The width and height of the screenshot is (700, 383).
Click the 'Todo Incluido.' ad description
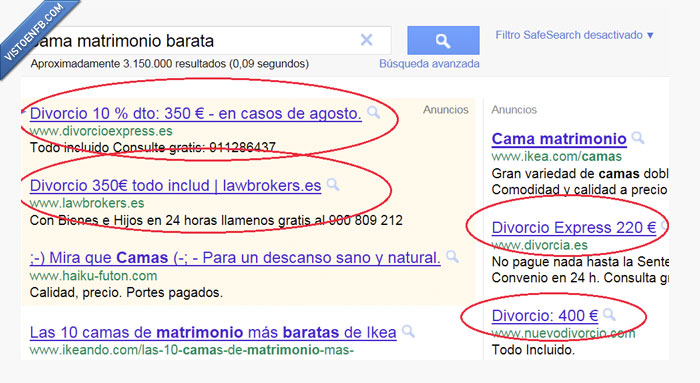(533, 350)
